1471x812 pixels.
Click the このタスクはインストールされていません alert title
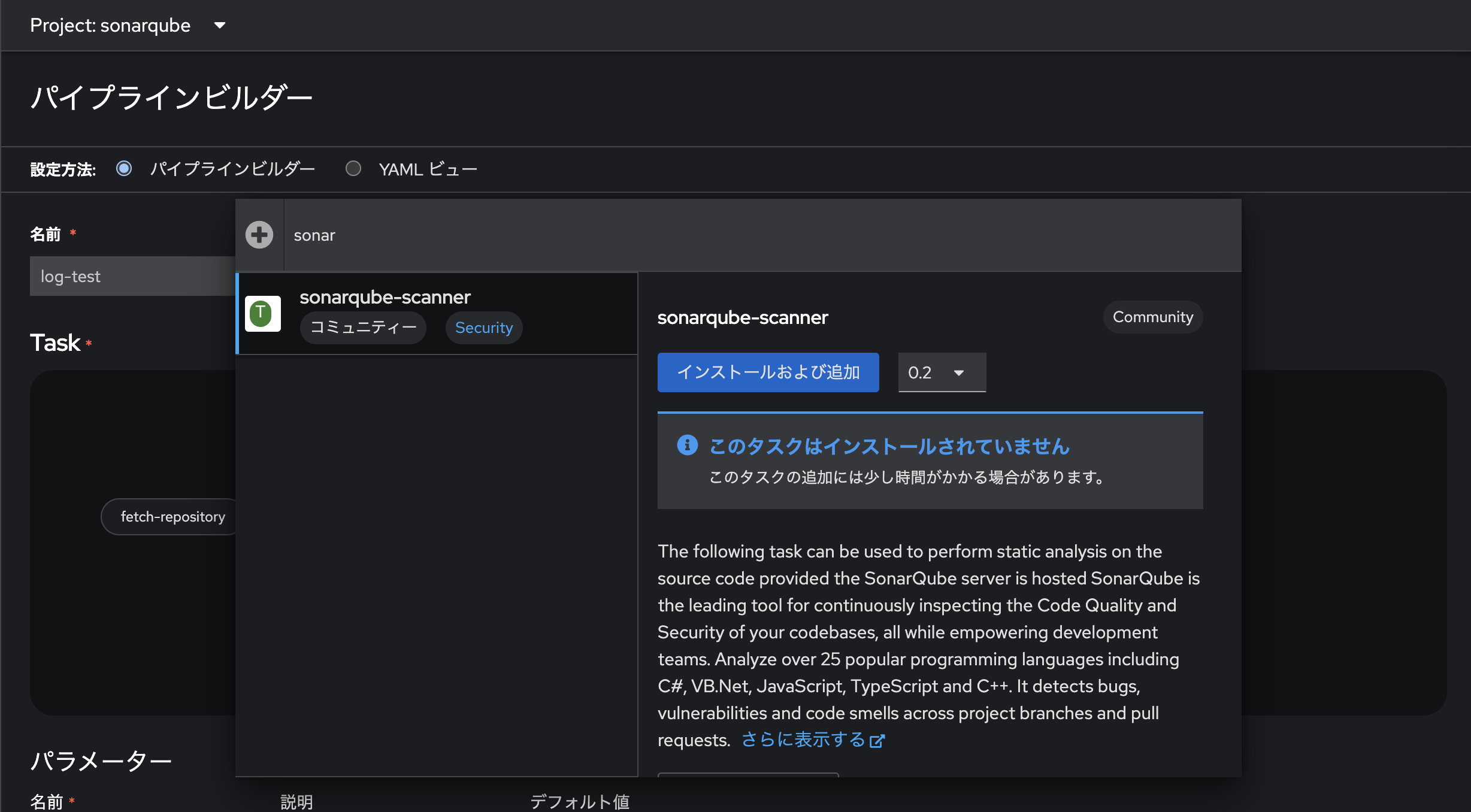pos(889,446)
